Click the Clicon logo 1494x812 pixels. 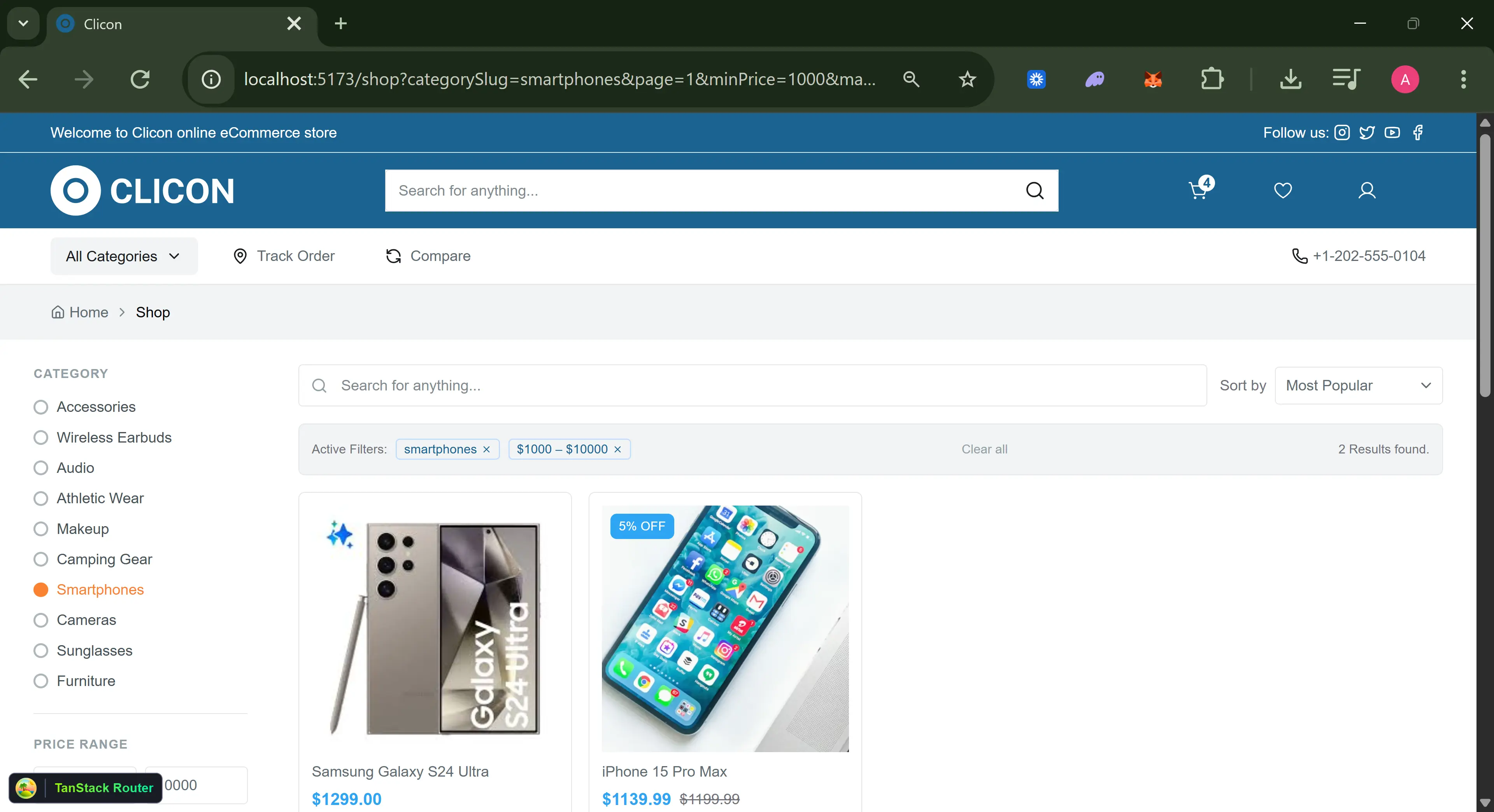point(142,191)
